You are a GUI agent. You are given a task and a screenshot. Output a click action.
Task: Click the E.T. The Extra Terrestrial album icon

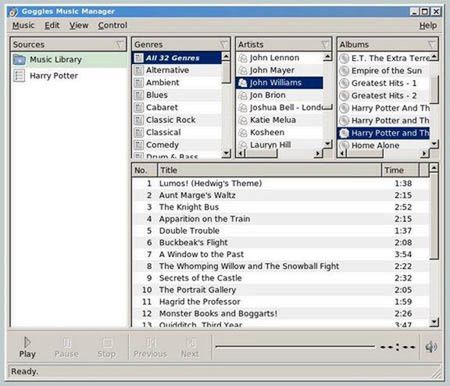[344, 58]
